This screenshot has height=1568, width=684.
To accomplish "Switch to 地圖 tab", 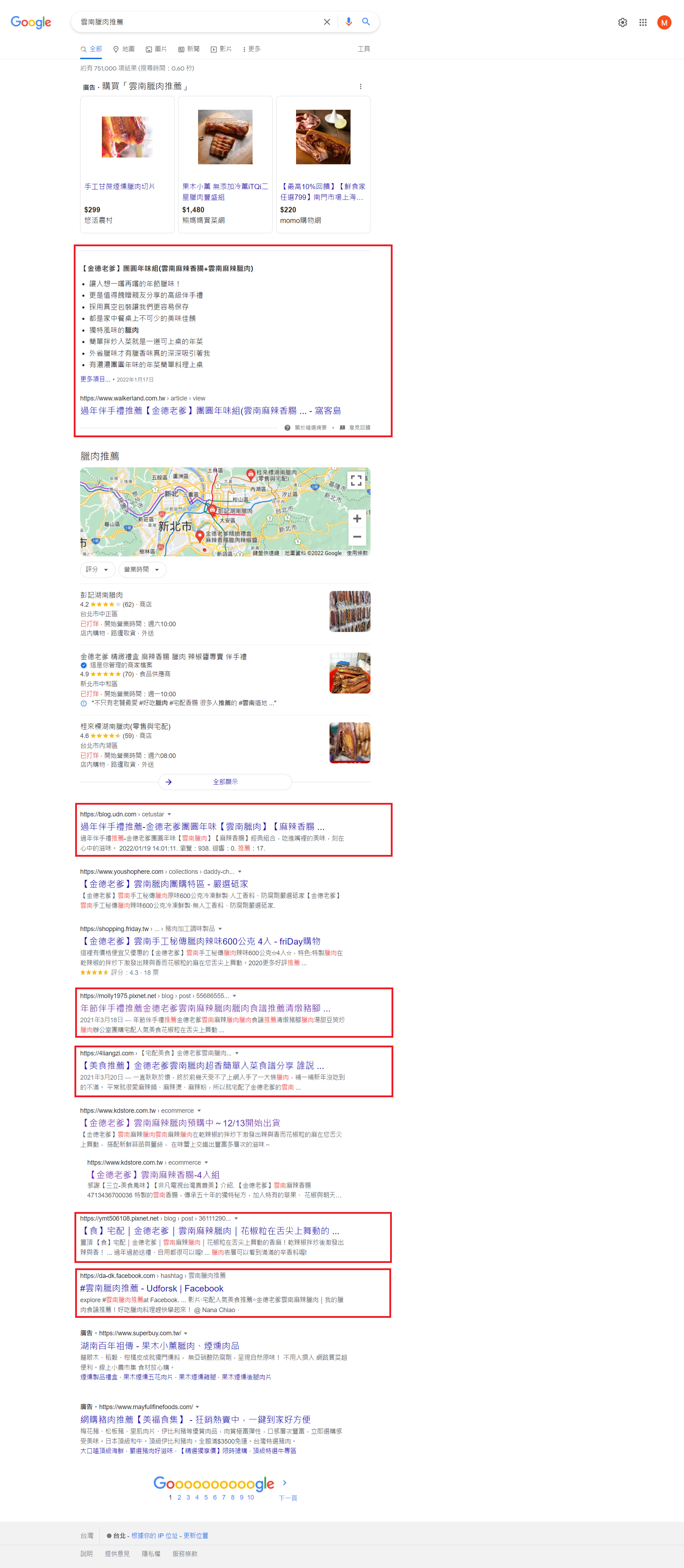I will (x=124, y=49).
